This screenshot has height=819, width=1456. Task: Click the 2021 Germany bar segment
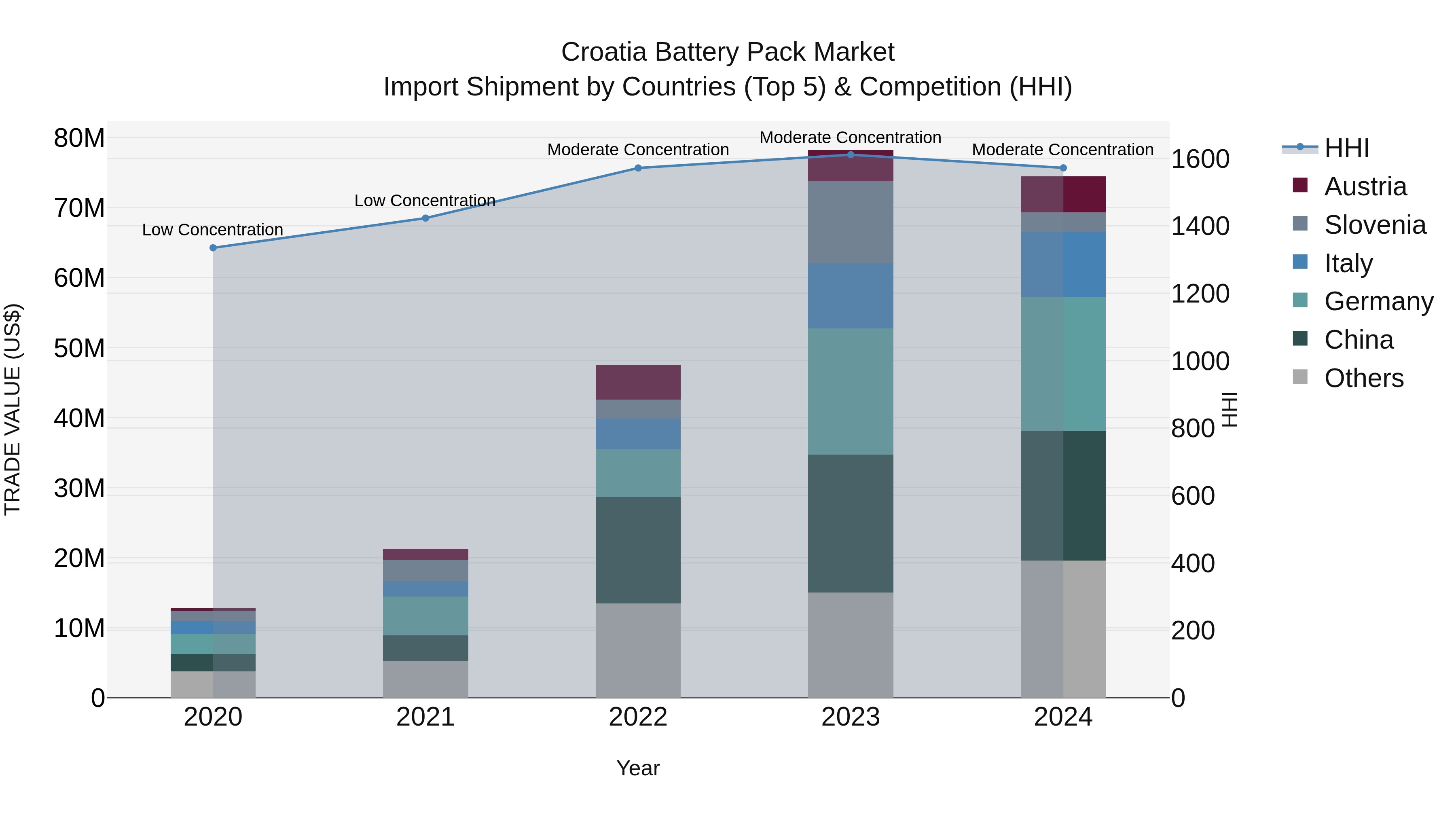pyautogui.click(x=425, y=616)
